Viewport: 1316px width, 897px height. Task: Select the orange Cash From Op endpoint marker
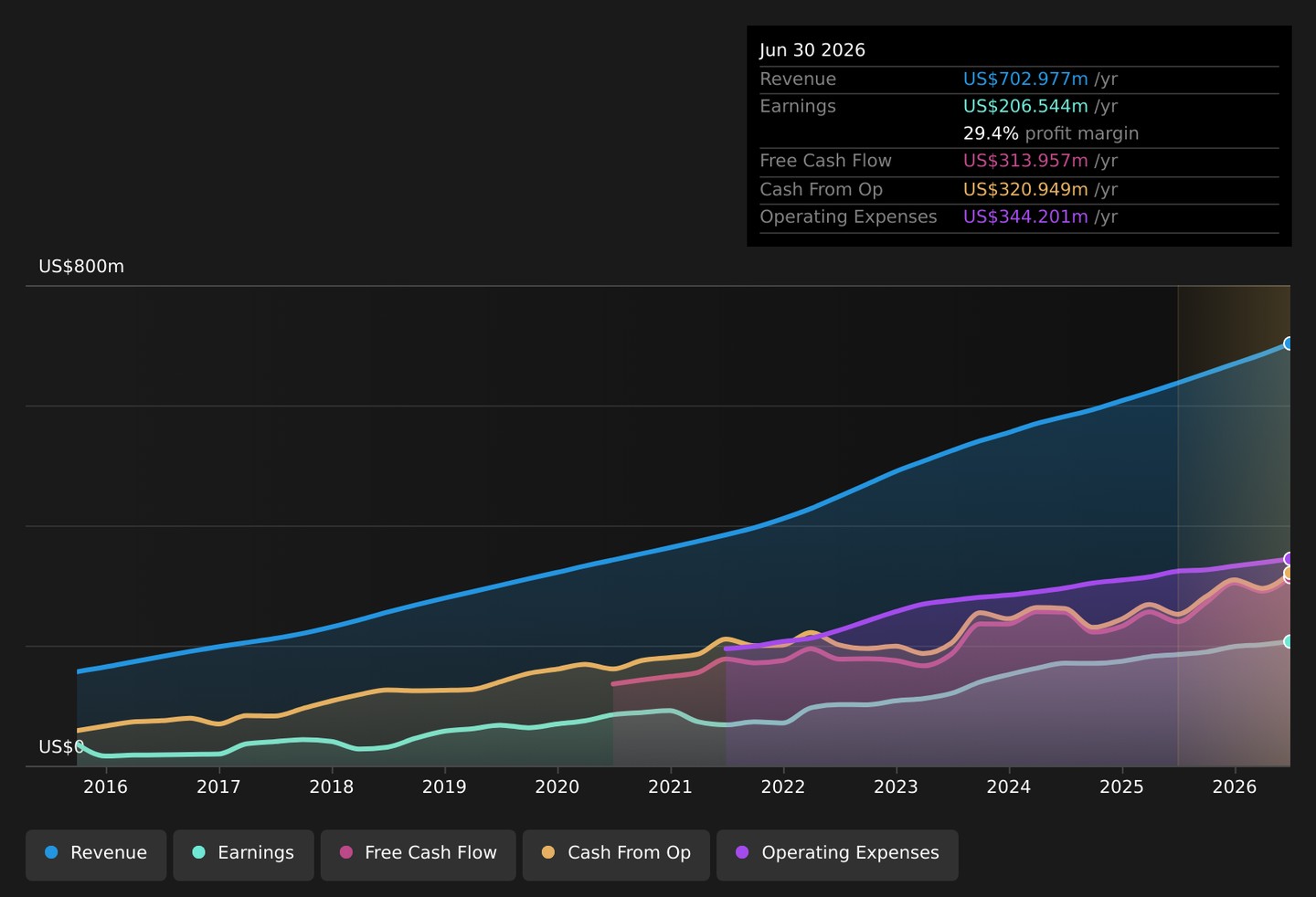(x=1289, y=573)
